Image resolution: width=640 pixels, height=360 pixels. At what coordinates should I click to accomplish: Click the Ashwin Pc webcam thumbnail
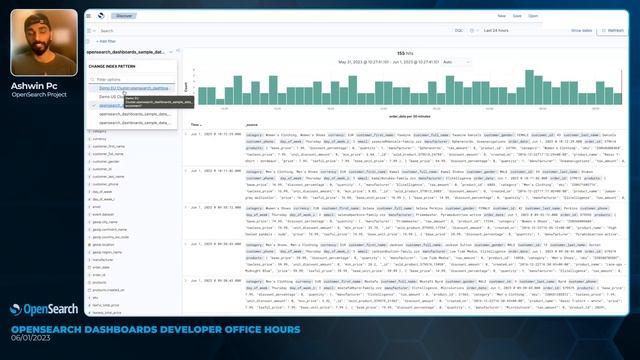pyautogui.click(x=44, y=43)
